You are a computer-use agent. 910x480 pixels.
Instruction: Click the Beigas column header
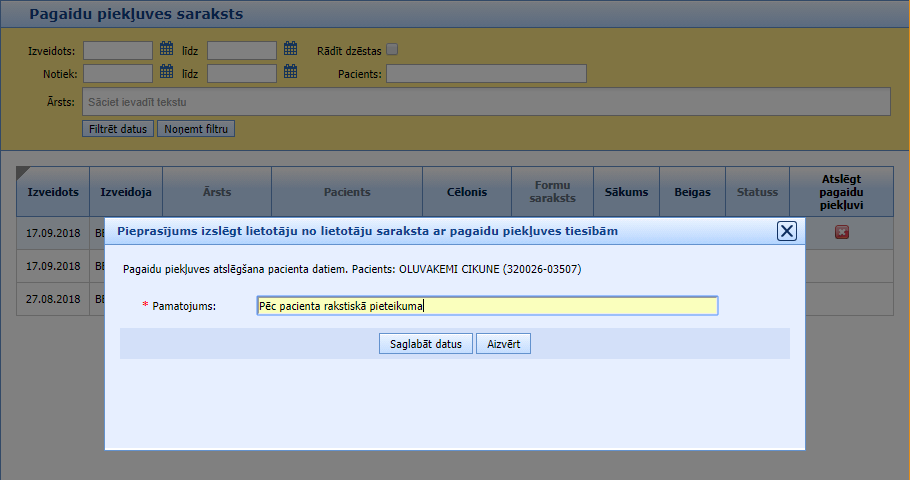pyautogui.click(x=692, y=191)
